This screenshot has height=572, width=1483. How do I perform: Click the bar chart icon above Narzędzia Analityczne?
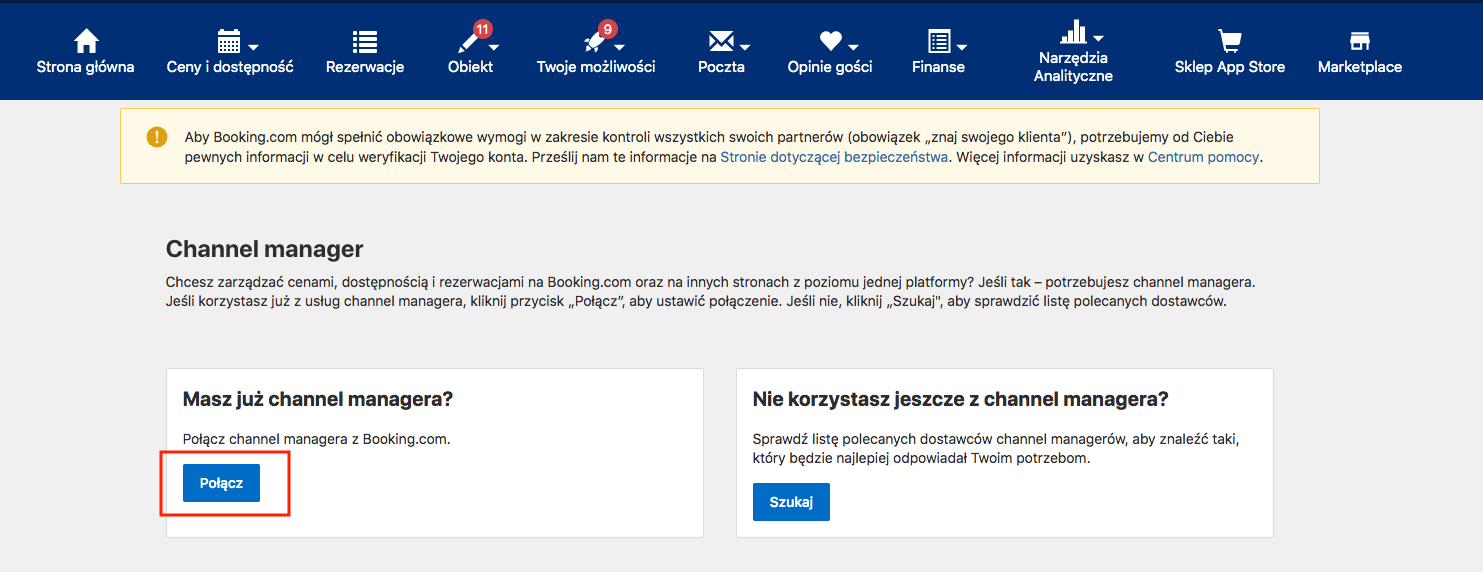tap(1073, 32)
